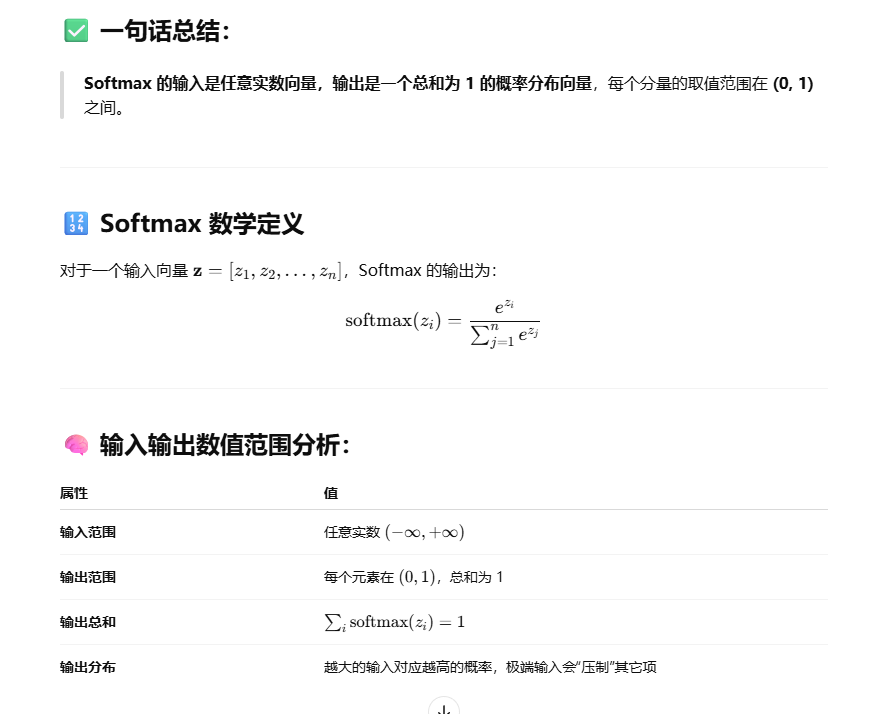Click the text '之间。' ending the quote
This screenshot has width=888, height=714.
[x=104, y=108]
